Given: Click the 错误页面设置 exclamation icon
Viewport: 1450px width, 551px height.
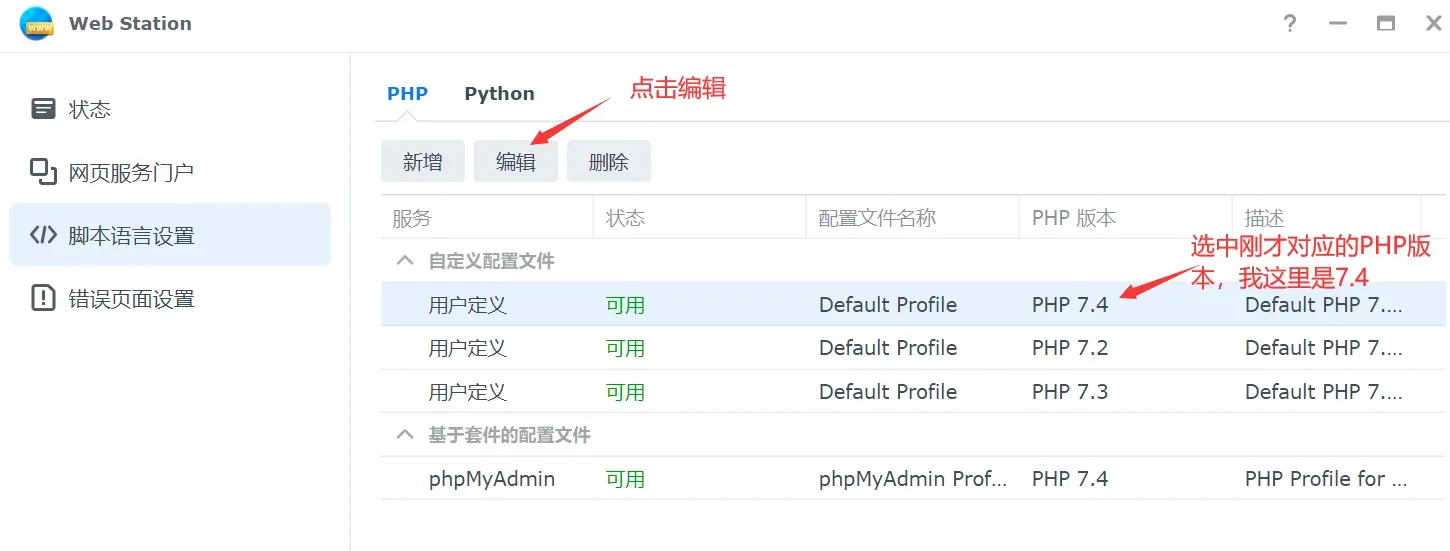Looking at the screenshot, I should pyautogui.click(x=43, y=298).
